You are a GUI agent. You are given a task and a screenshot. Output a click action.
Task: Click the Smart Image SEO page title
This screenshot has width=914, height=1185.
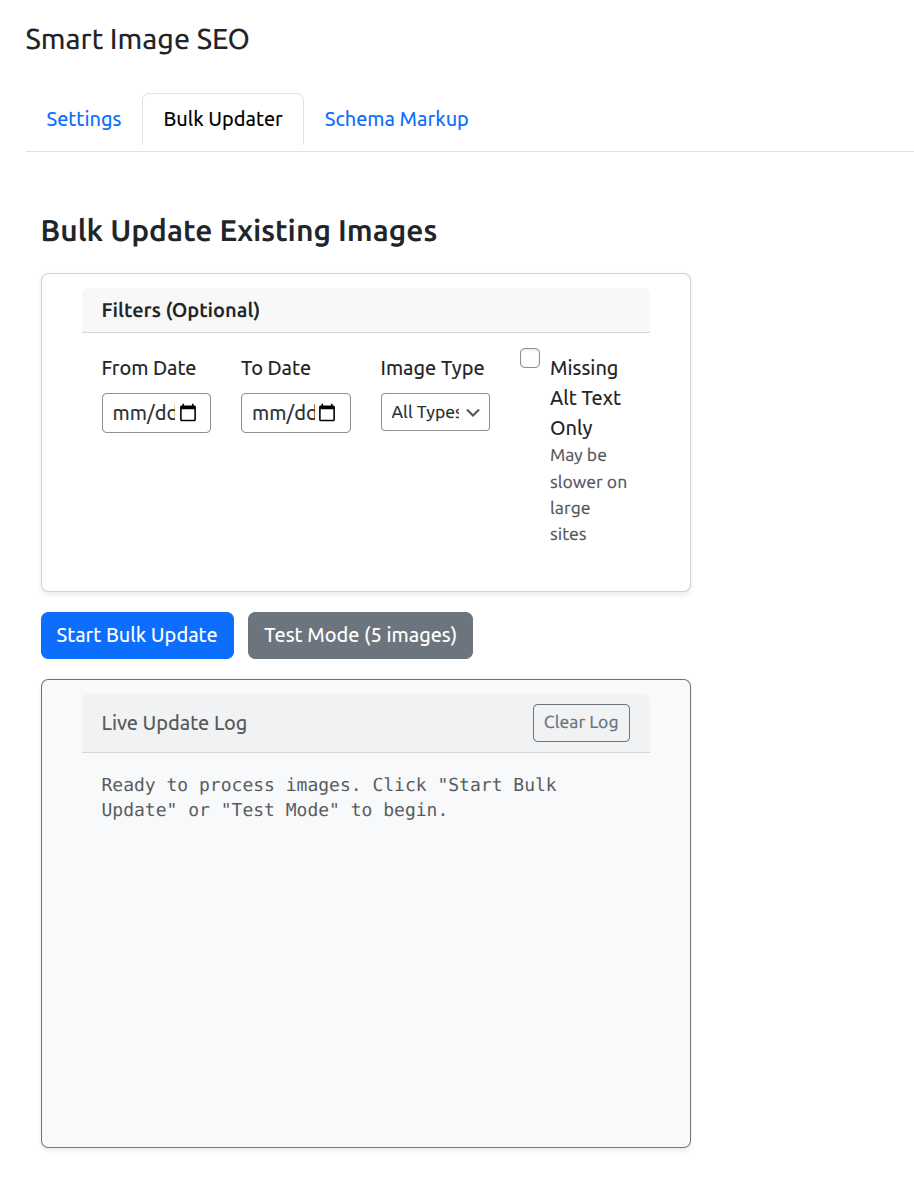point(137,40)
